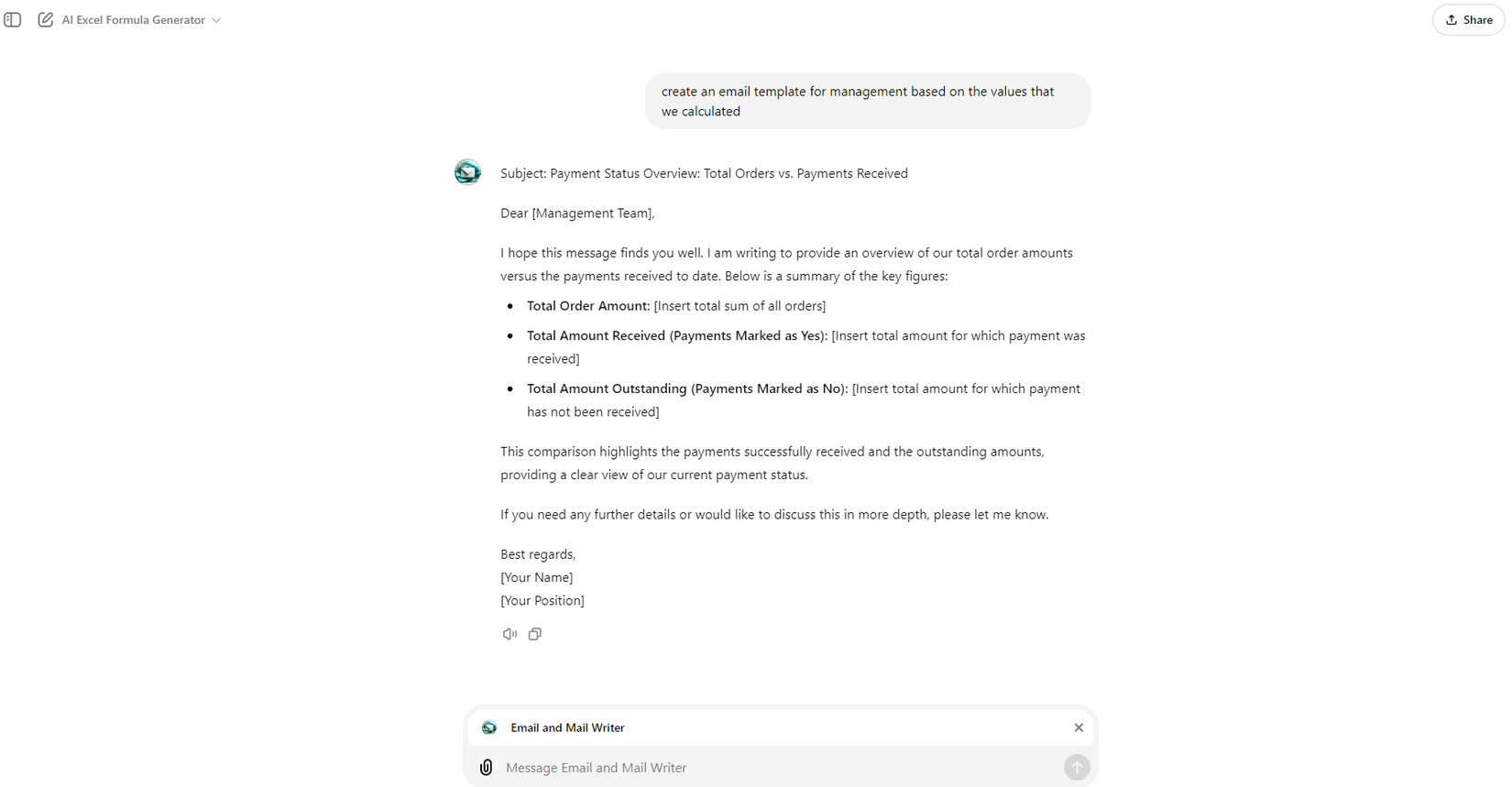The image size is (1512, 787).
Task: Click the AI Excel Formula Generator title
Action: click(133, 20)
